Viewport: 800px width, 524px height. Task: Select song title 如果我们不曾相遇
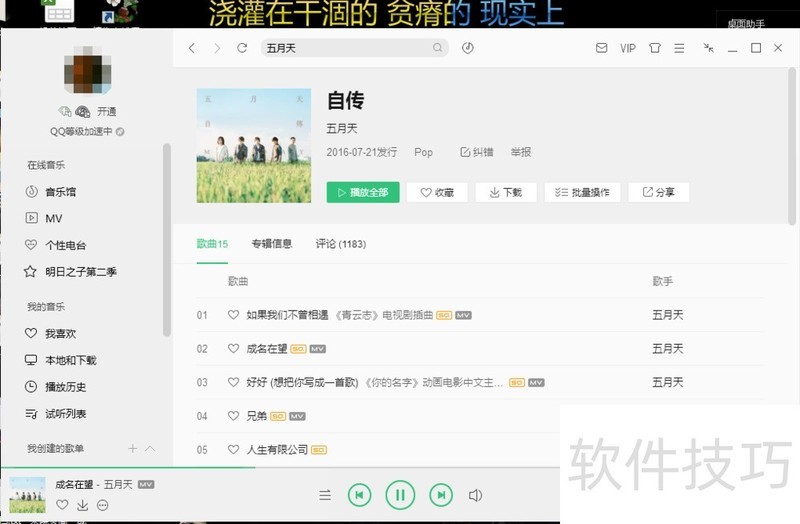coord(287,315)
